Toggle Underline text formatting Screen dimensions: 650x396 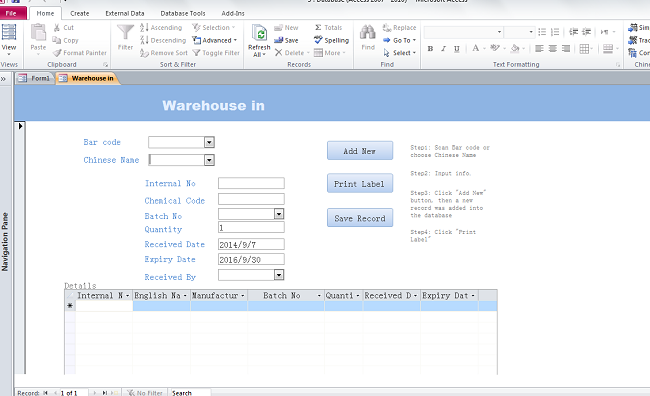pos(456,49)
